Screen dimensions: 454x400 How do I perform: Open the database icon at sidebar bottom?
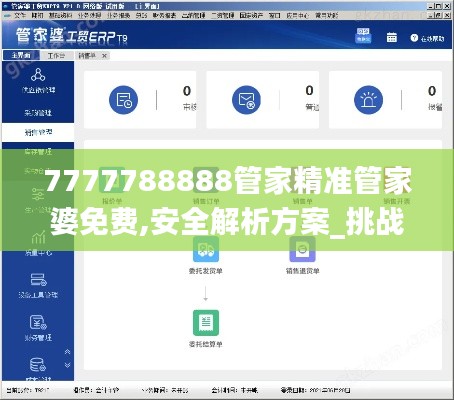click(x=38, y=365)
